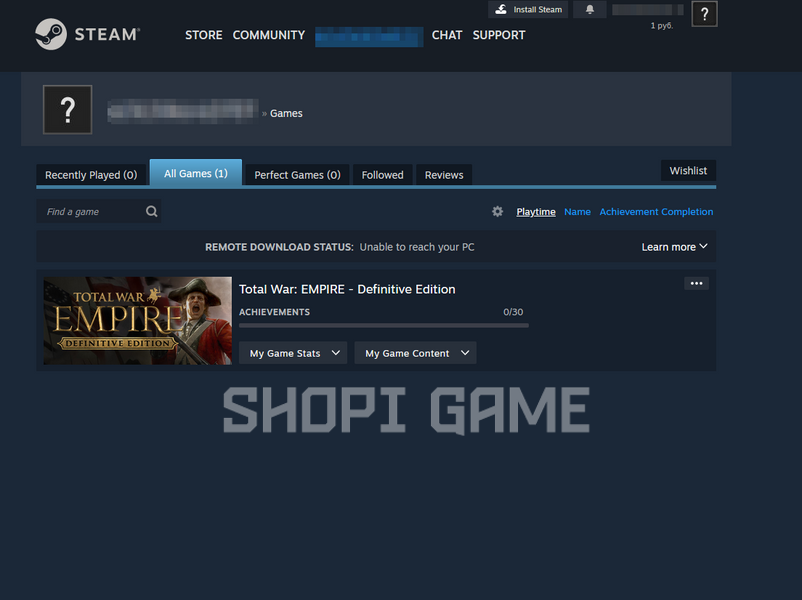
Task: Expand Learn more about remote download
Action: 674,247
